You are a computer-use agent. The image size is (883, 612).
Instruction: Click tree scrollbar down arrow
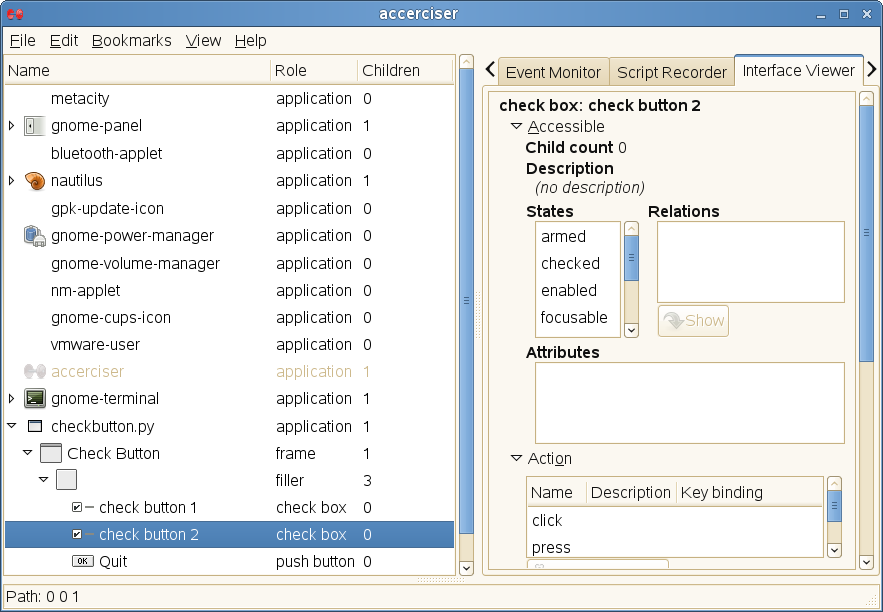tap(466, 568)
